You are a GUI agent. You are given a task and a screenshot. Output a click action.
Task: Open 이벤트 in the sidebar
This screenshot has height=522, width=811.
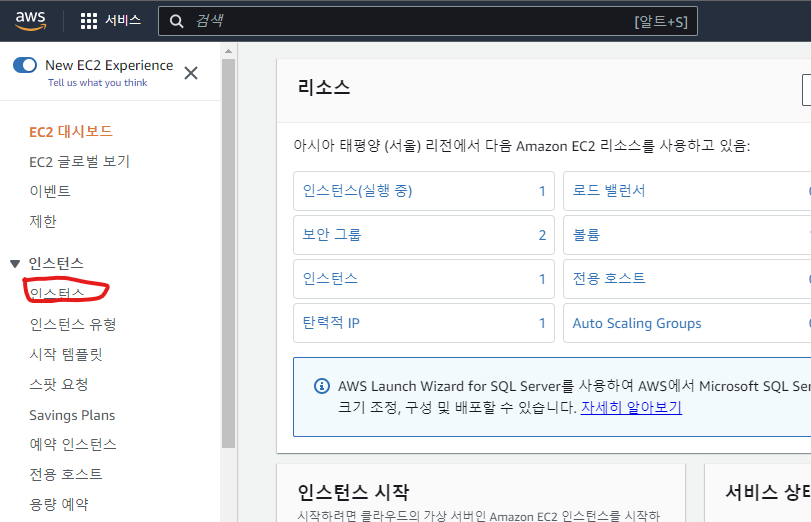pos(50,191)
